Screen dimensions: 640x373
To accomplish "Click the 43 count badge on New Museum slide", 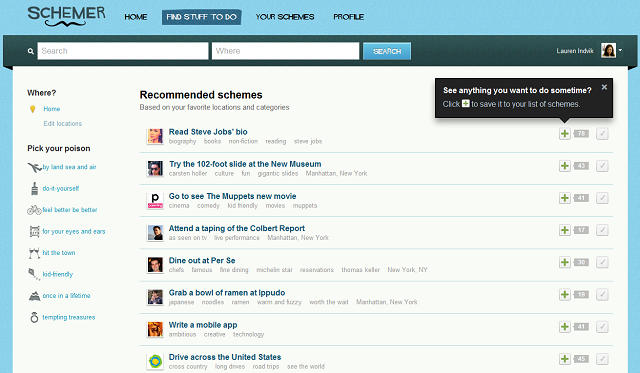I will pyautogui.click(x=581, y=166).
